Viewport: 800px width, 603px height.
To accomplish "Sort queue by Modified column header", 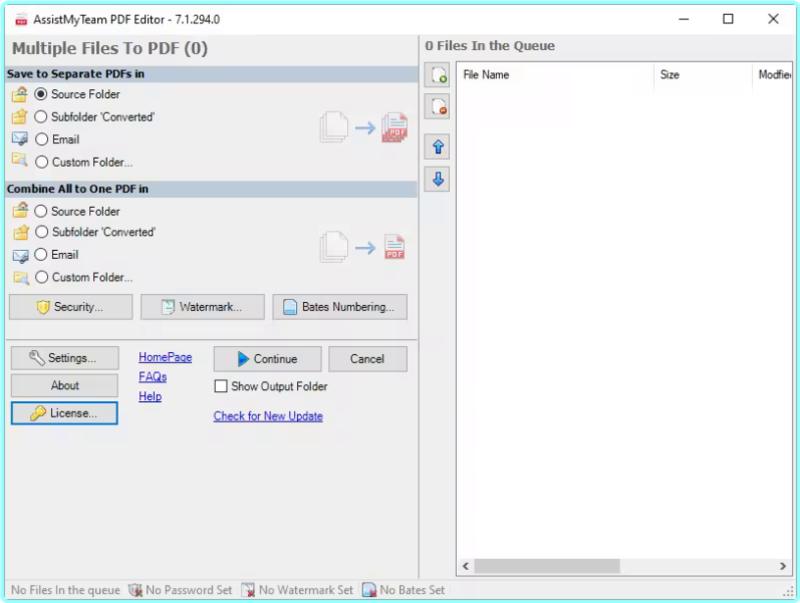I will point(772,75).
